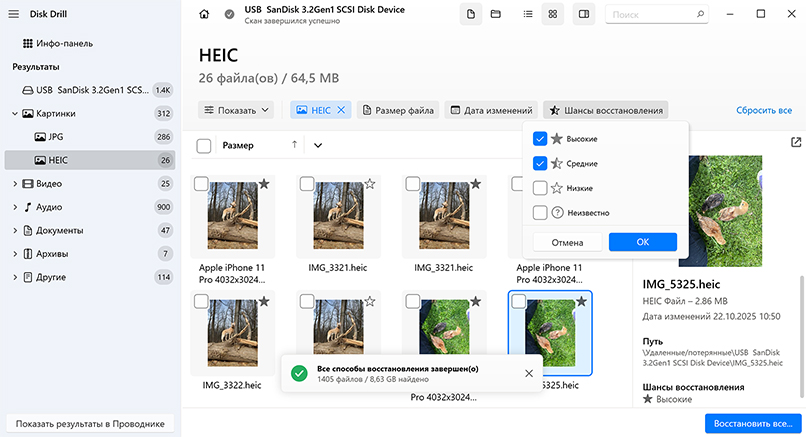Toggle the preview side panel icon
Viewport: 806px width, 437px height.
pos(583,15)
